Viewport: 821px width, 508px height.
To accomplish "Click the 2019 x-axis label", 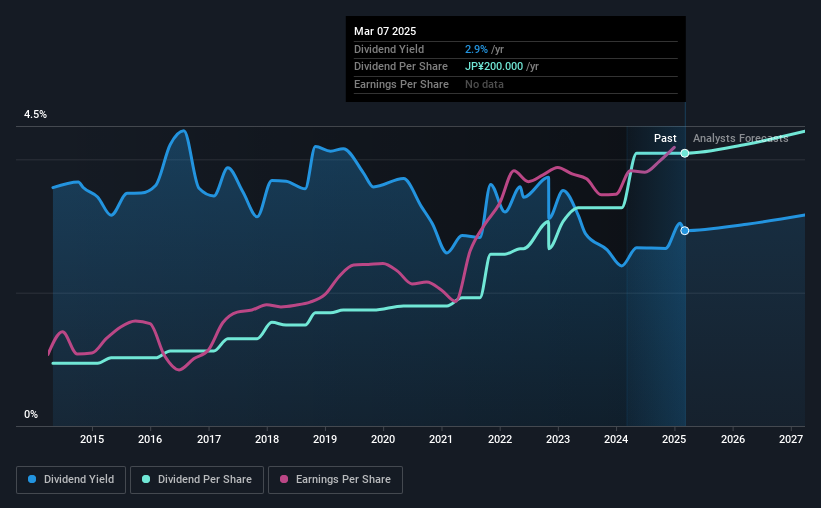I will pyautogui.click(x=325, y=439).
